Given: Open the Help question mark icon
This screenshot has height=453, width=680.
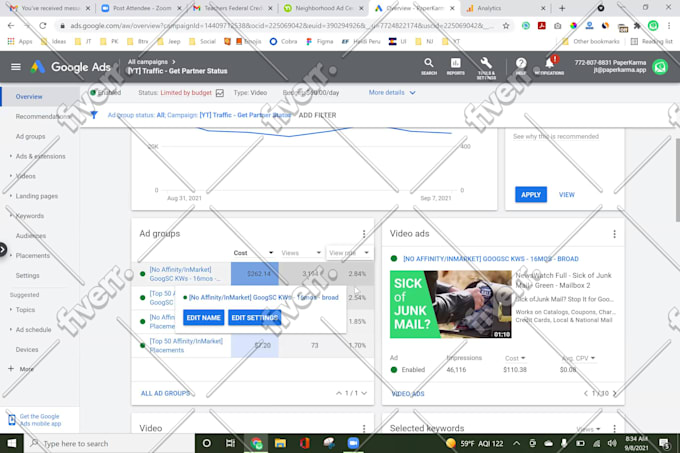Looking at the screenshot, I should [x=521, y=67].
